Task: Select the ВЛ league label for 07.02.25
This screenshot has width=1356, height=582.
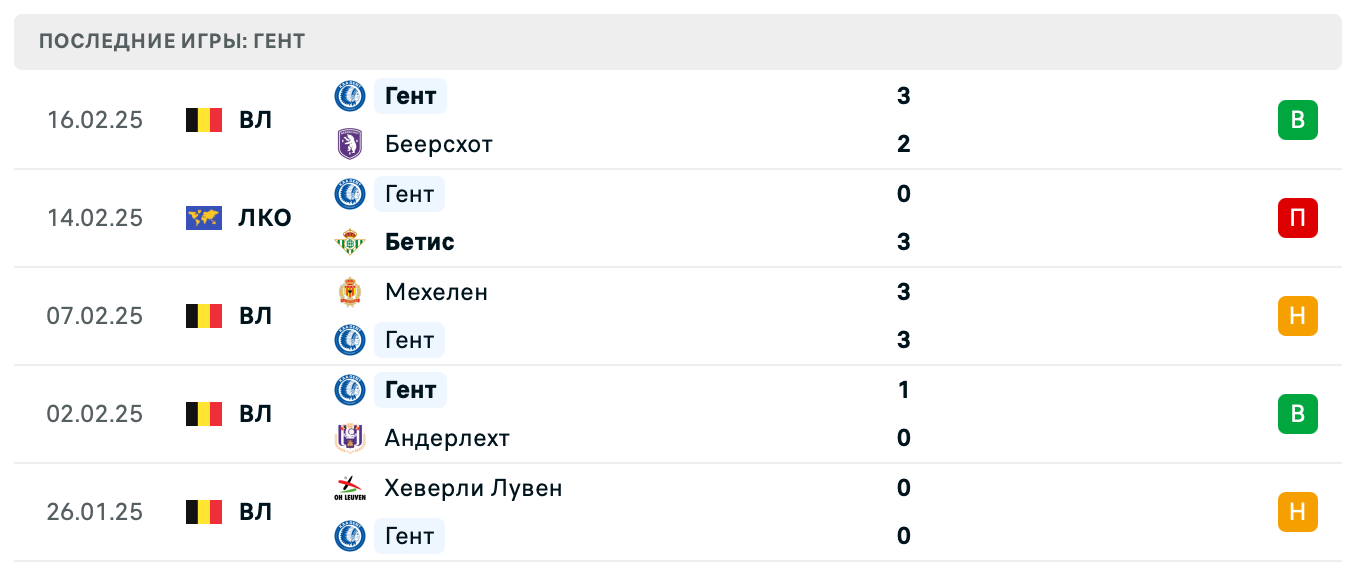Action: pos(255,315)
